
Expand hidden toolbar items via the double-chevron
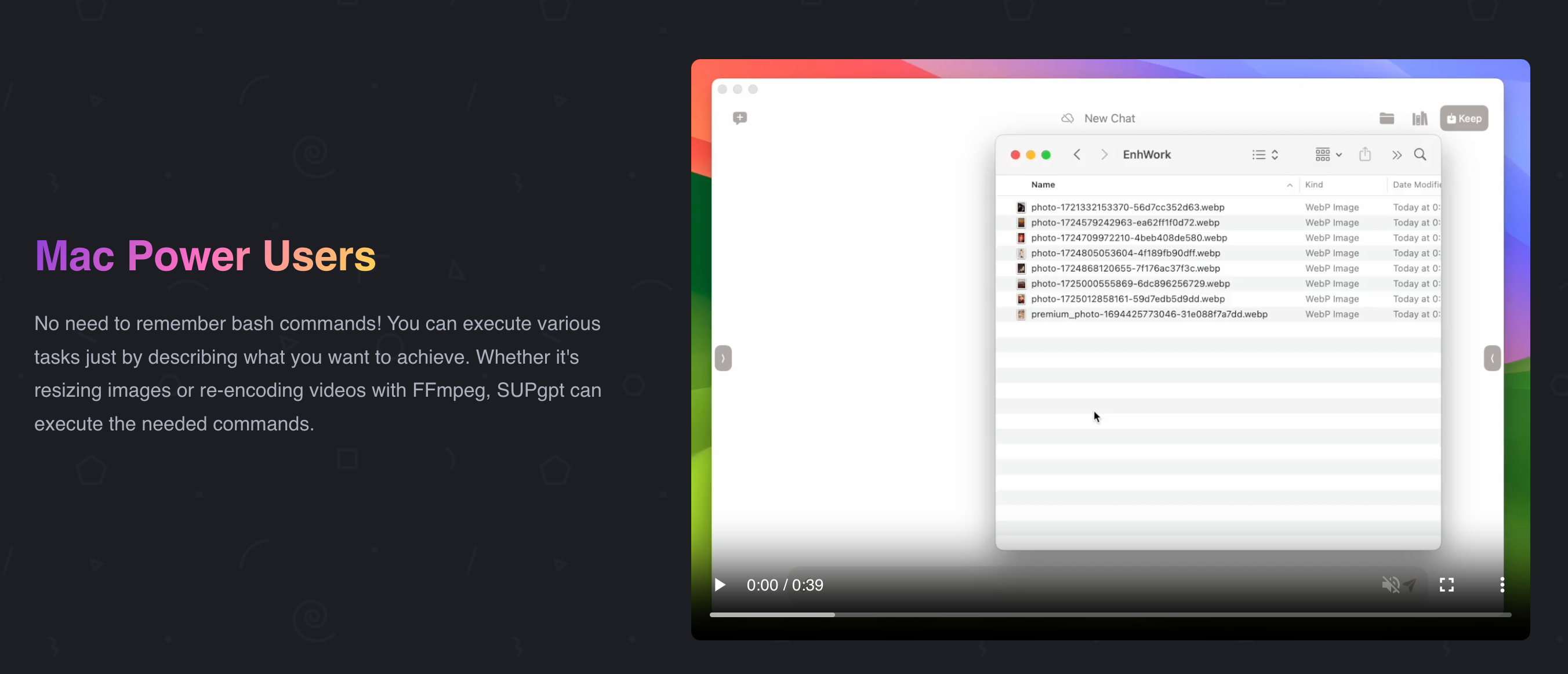tap(1396, 155)
